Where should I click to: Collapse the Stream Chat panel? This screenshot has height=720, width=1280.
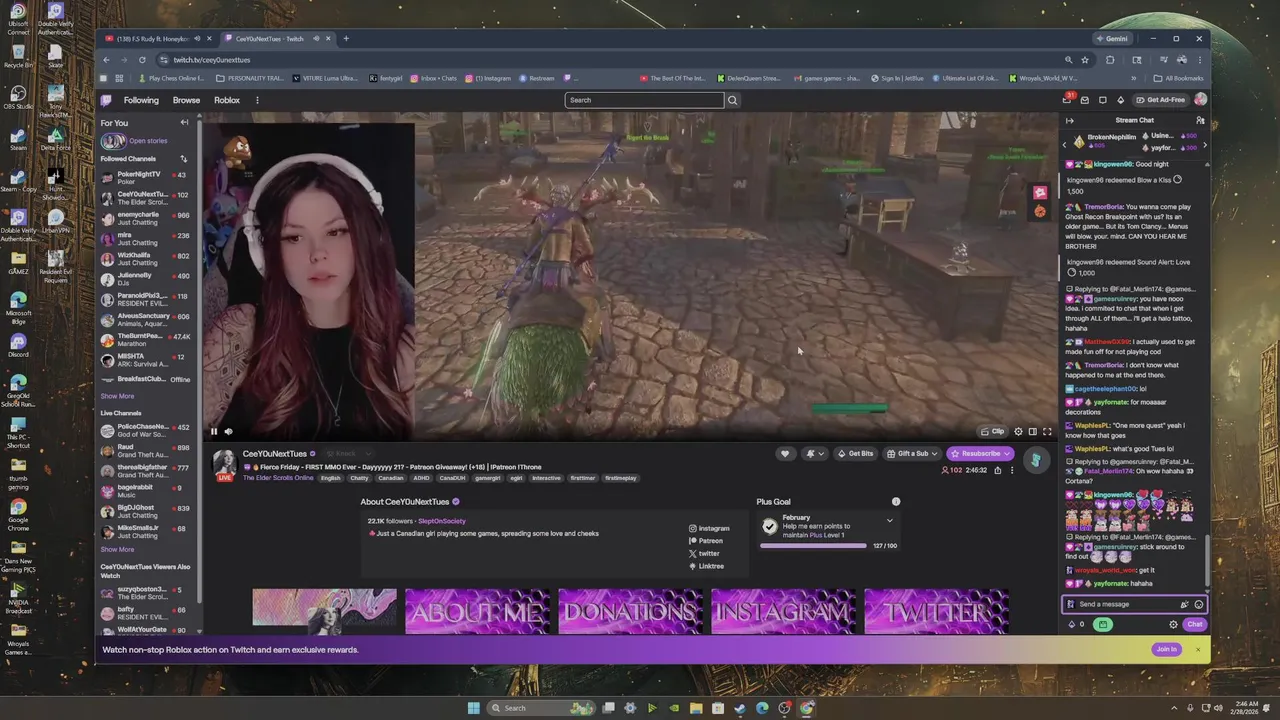[1069, 120]
